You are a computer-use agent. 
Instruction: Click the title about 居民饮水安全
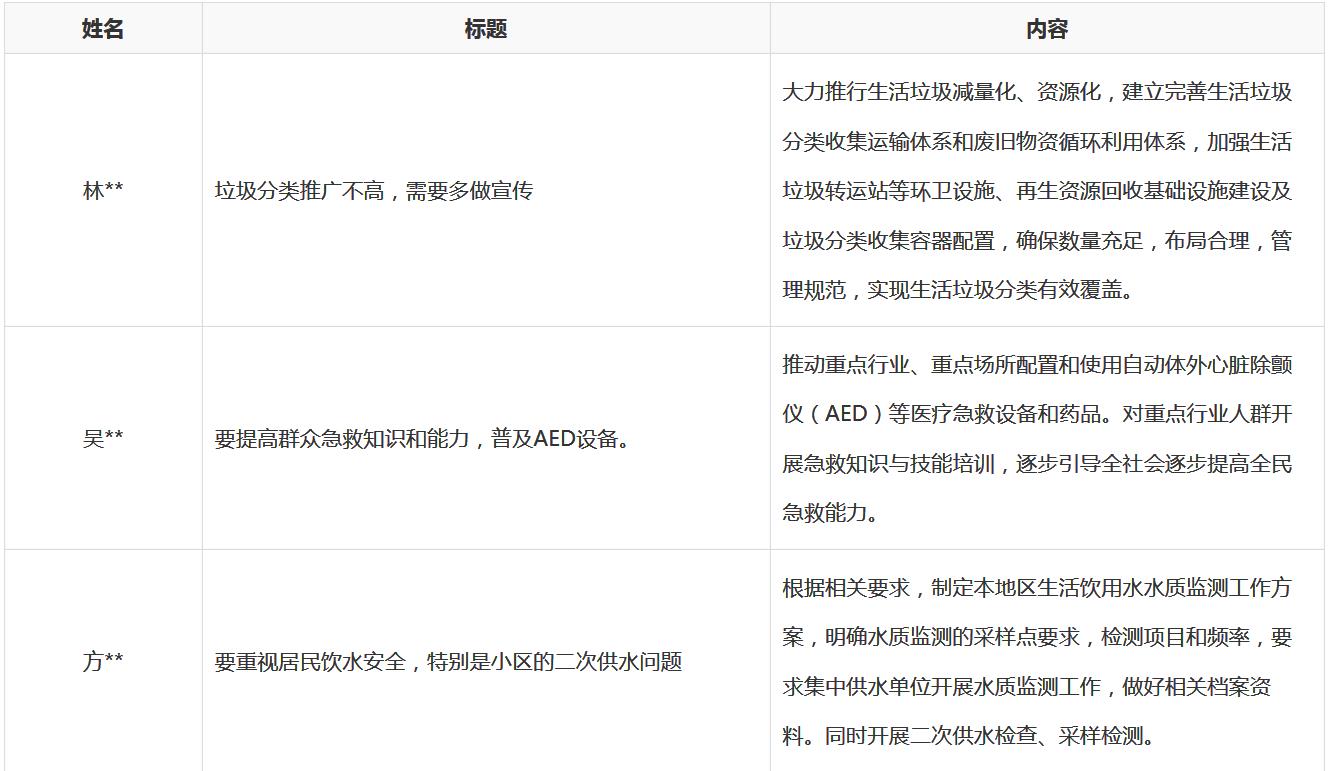pos(448,662)
